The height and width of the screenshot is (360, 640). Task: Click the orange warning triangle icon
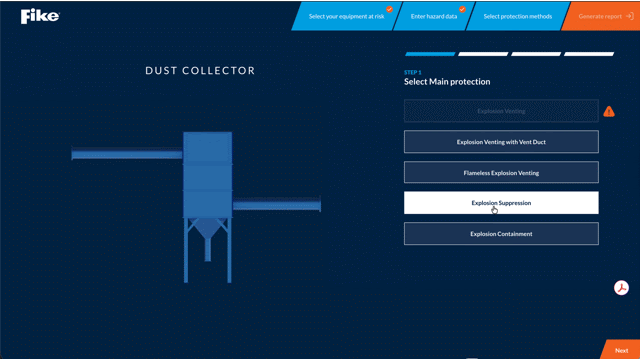click(609, 111)
